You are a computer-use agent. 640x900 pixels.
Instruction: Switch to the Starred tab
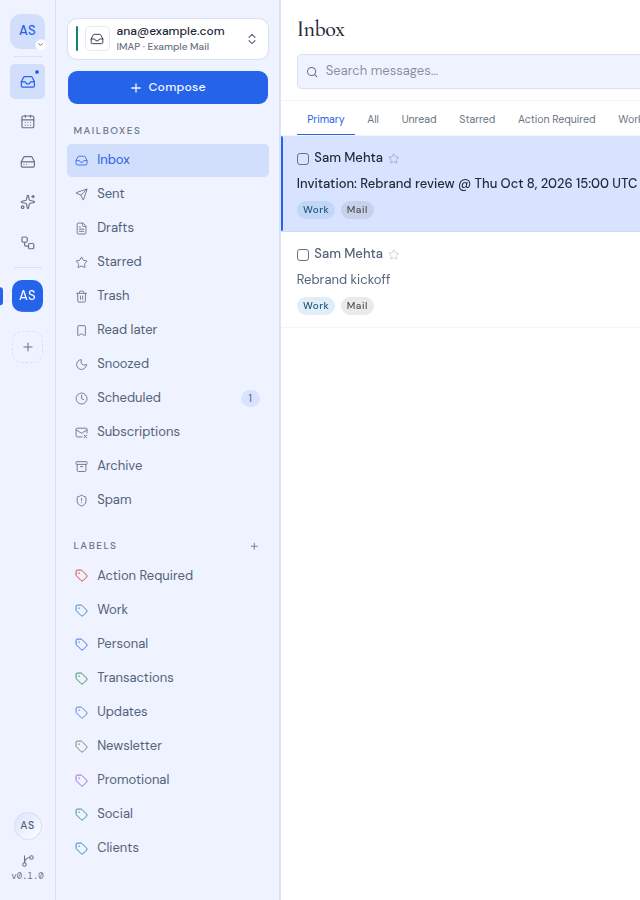(477, 119)
